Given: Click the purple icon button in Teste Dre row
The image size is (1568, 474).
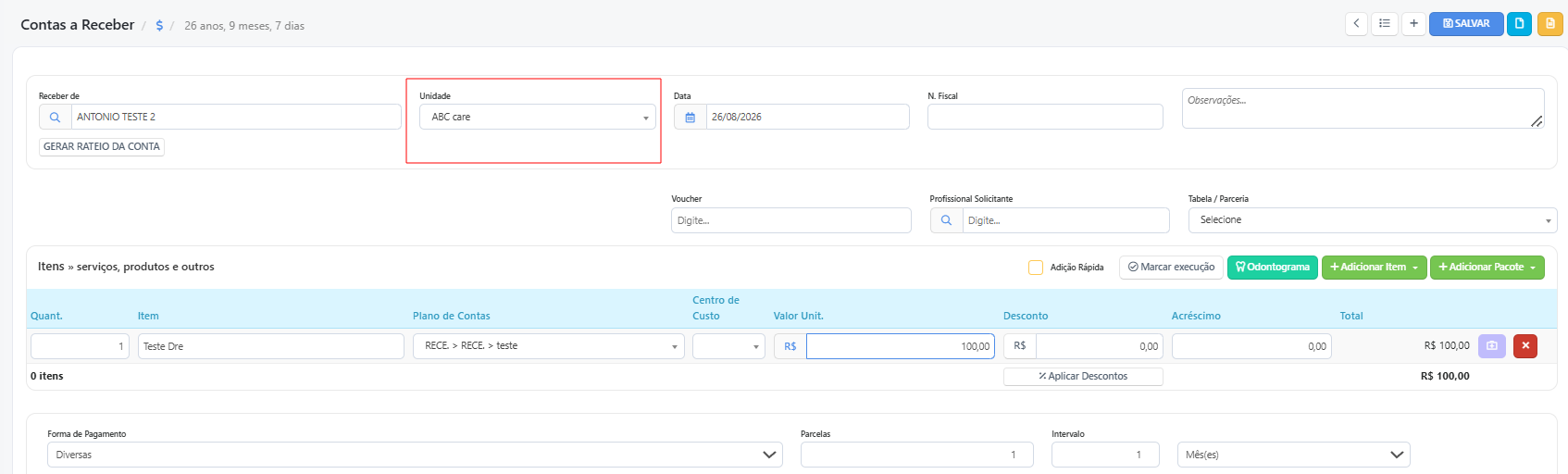Looking at the screenshot, I should click(x=1491, y=346).
